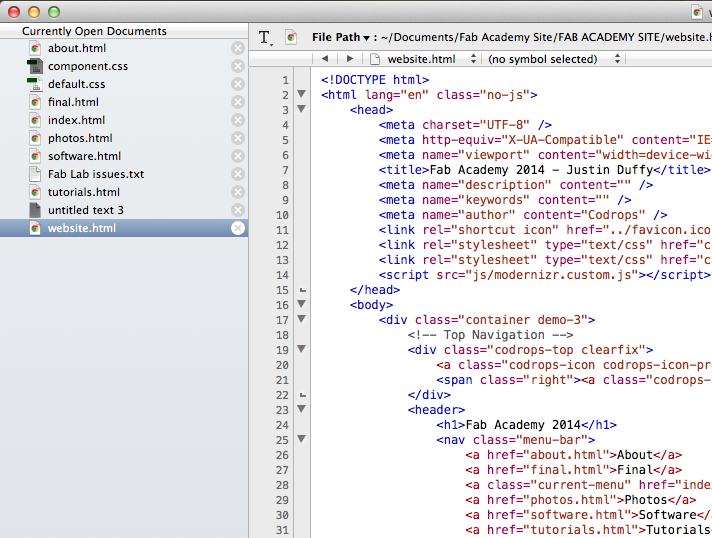This screenshot has height=538, width=712.
Task: Click the final.html file icon
Action: click(35, 102)
